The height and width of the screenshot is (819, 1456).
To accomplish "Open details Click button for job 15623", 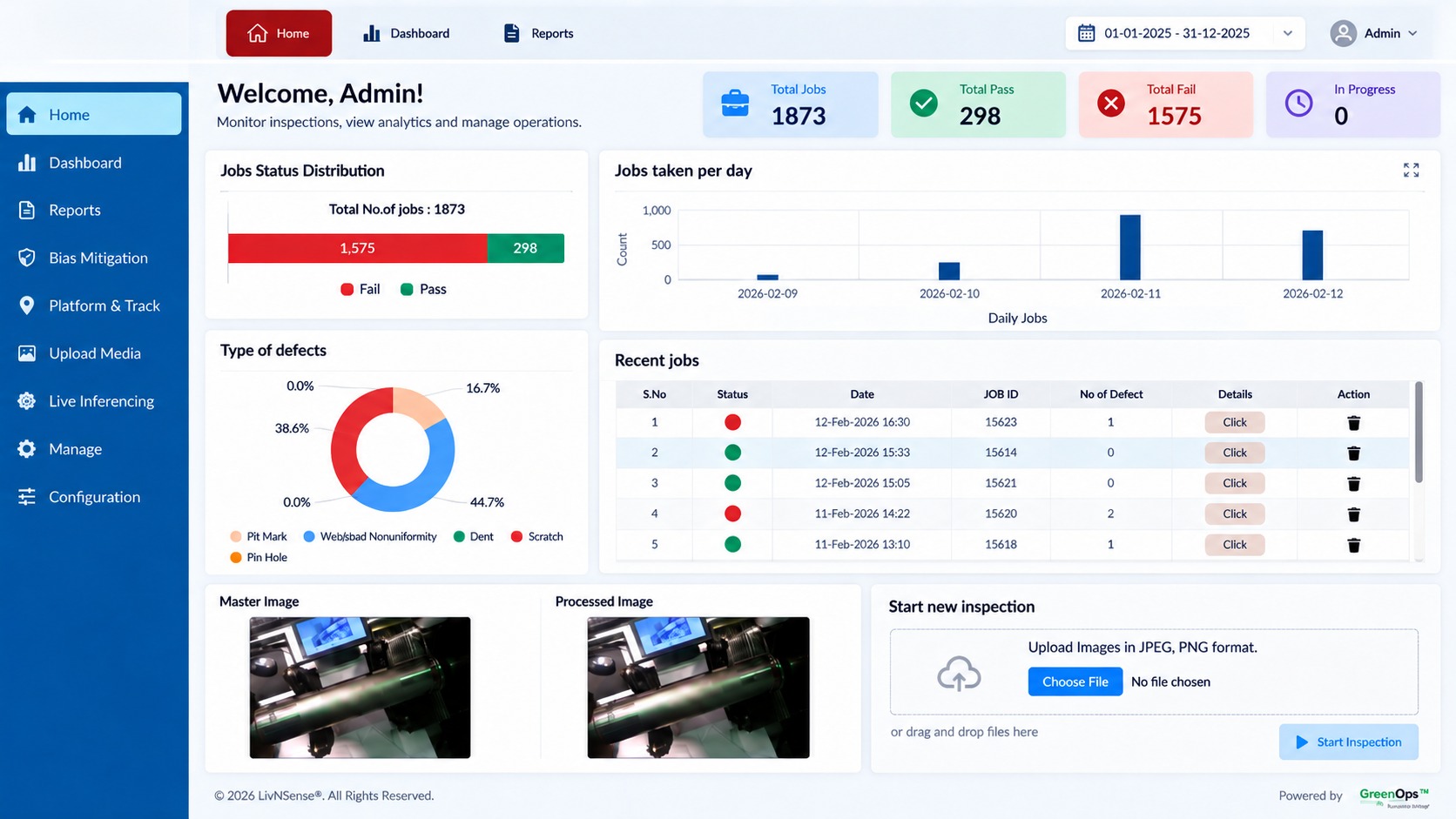I will pyautogui.click(x=1234, y=422).
